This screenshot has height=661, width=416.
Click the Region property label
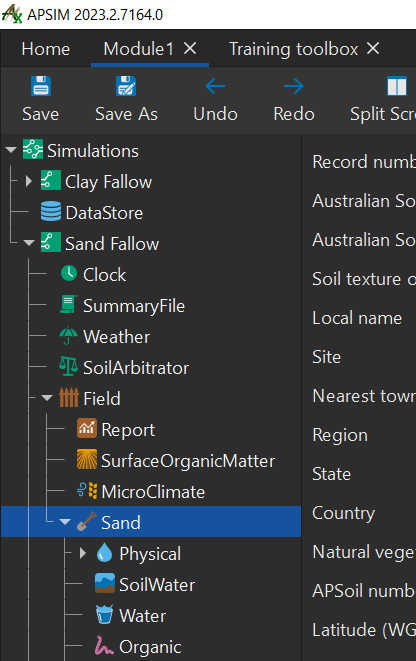(x=340, y=435)
